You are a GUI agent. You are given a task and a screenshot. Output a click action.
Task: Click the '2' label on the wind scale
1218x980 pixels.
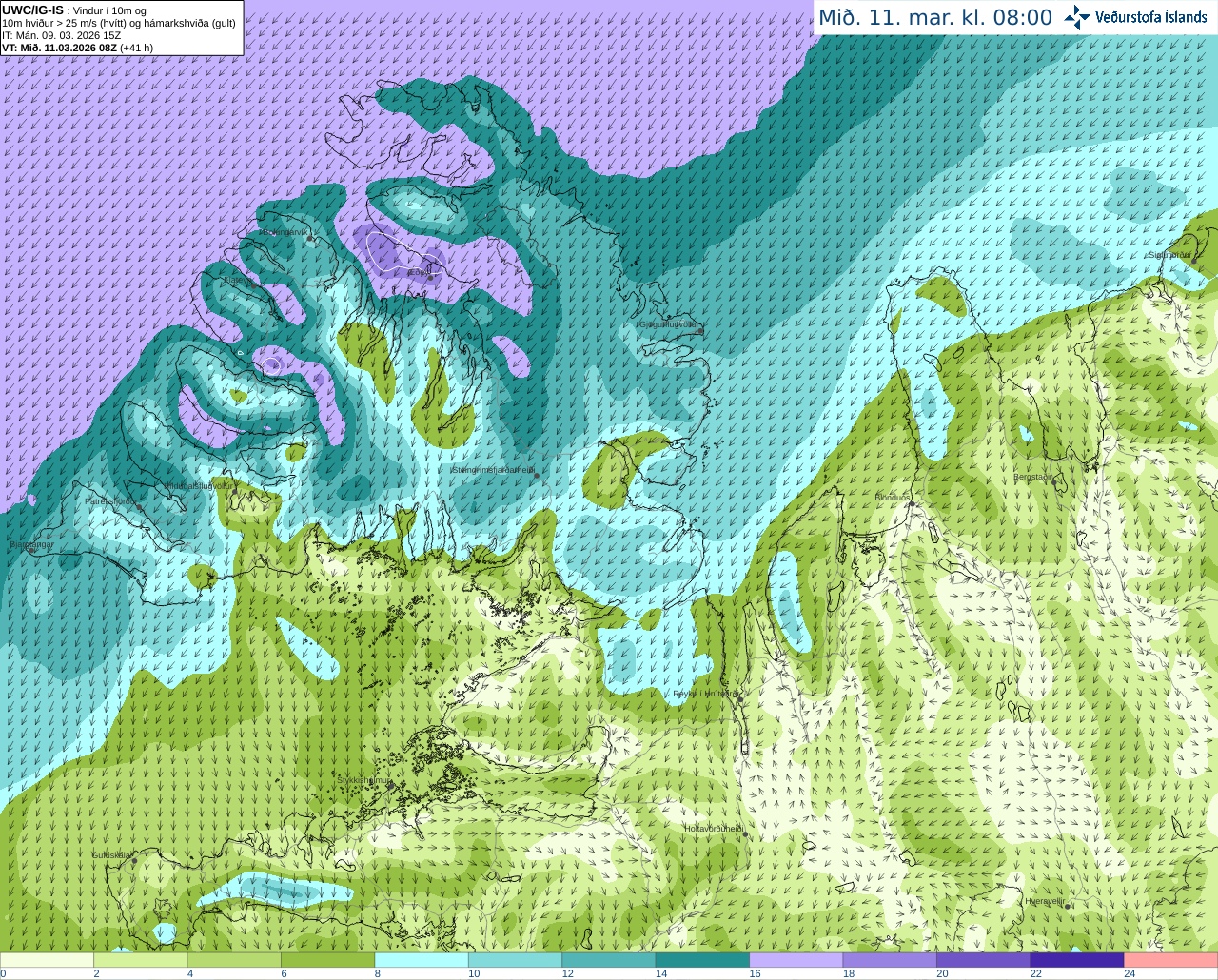96,973
